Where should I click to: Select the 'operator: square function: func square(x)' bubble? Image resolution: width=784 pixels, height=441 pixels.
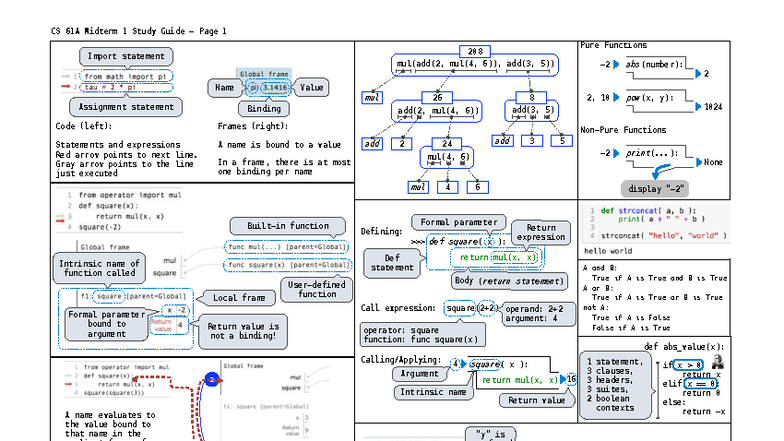coord(422,334)
